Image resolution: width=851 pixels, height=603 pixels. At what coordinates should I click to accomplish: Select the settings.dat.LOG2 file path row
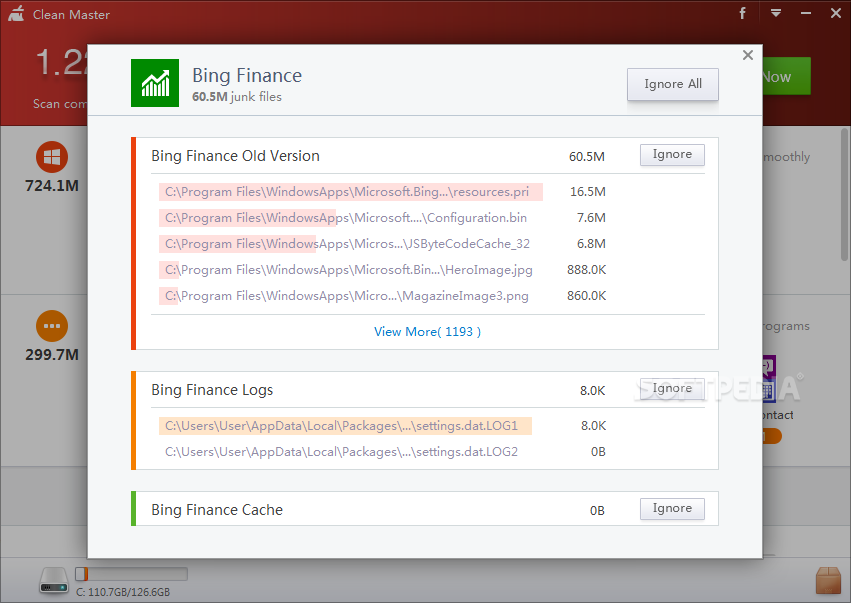click(x=341, y=452)
